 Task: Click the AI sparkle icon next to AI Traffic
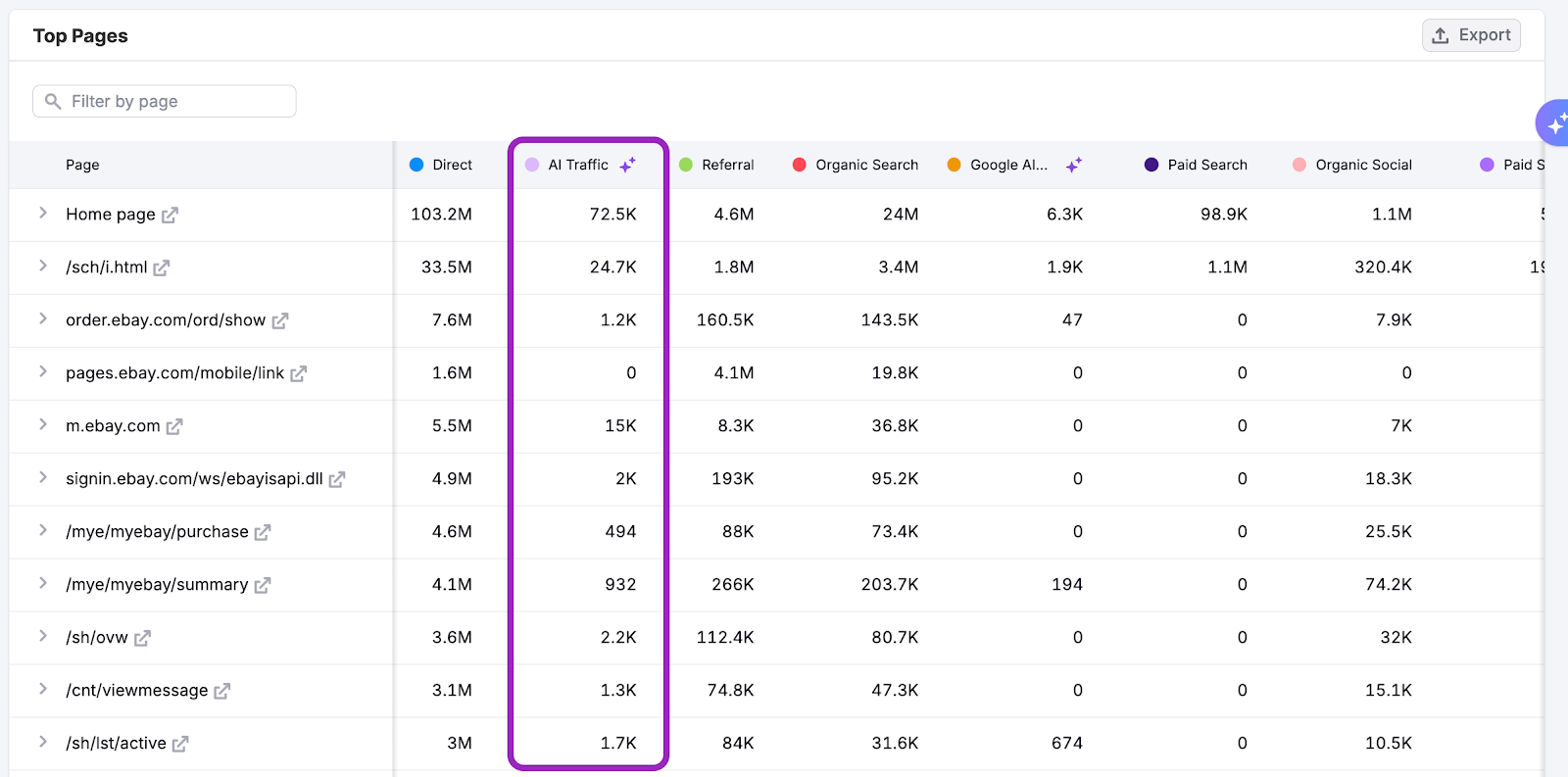[x=628, y=165]
